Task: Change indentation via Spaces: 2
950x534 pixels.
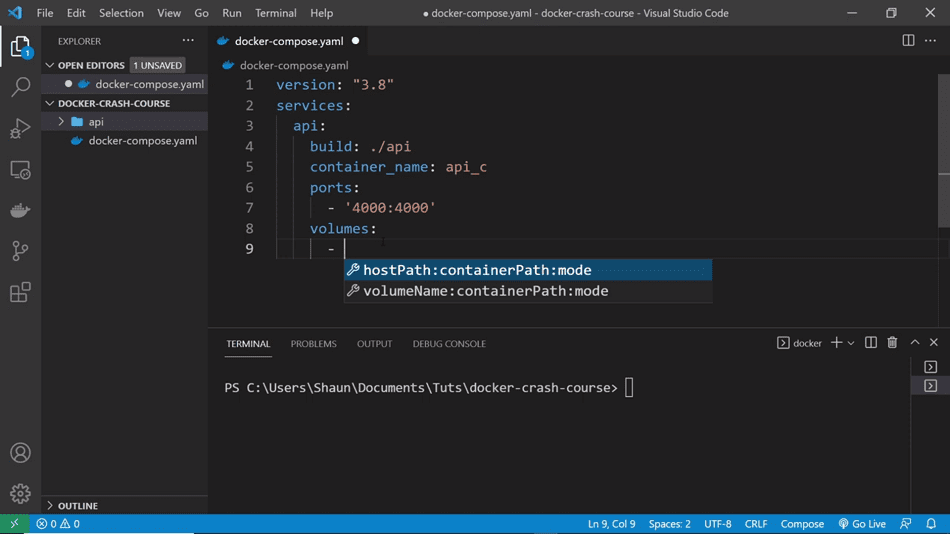Action: [x=669, y=524]
